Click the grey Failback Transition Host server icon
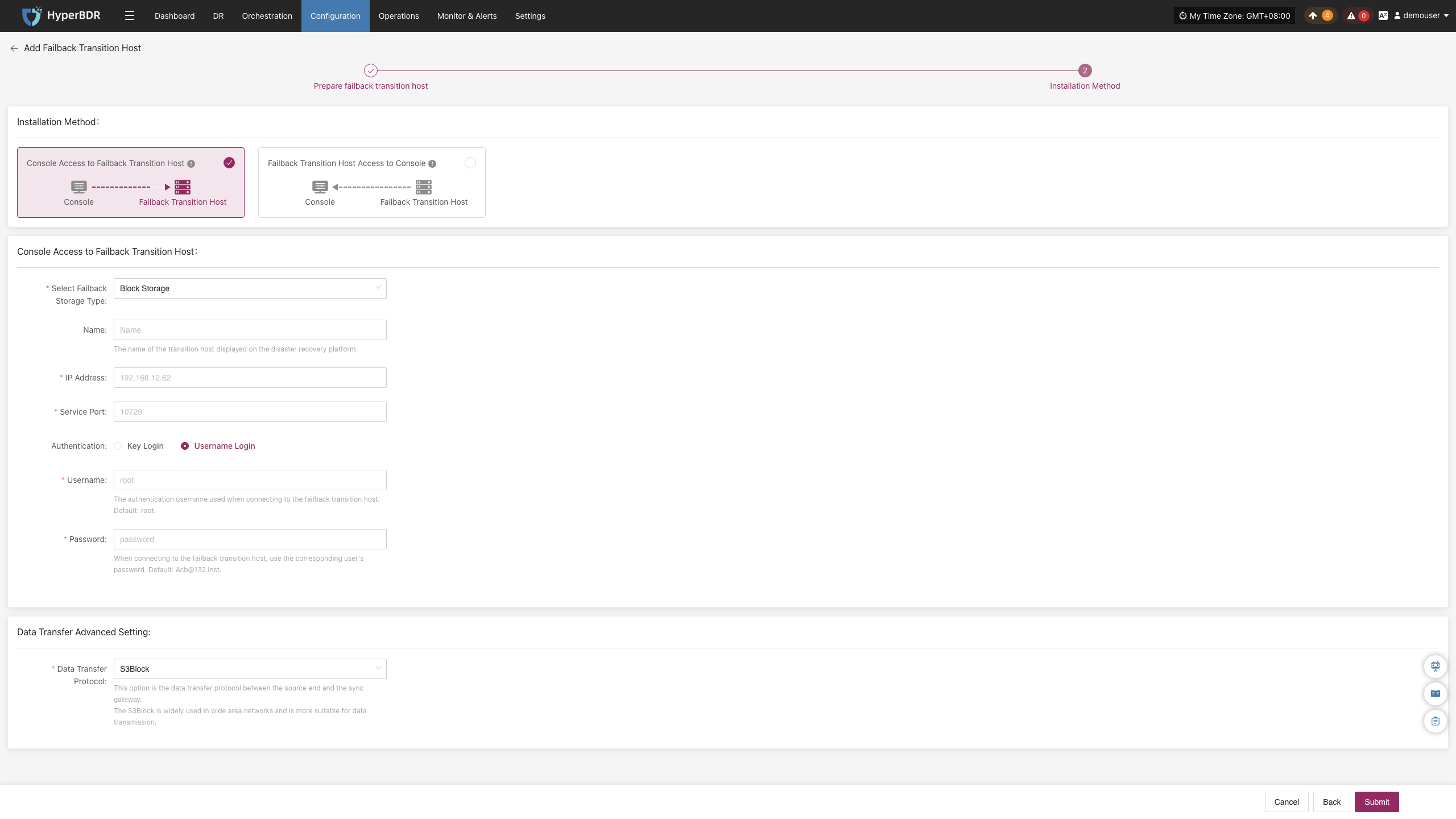1456x819 pixels. click(x=424, y=187)
